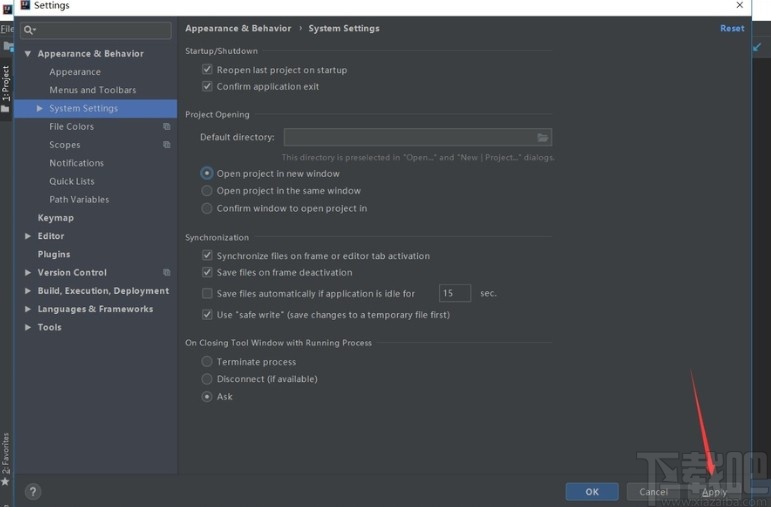
Task: Select Open project in the same window
Action: (x=207, y=191)
